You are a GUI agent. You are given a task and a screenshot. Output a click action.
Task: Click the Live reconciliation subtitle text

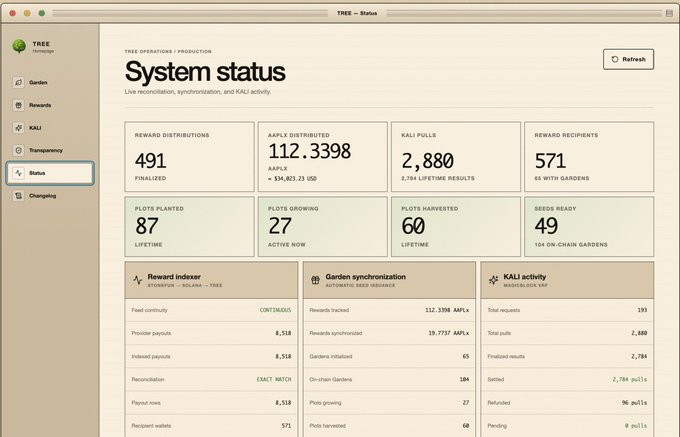[x=198, y=92]
